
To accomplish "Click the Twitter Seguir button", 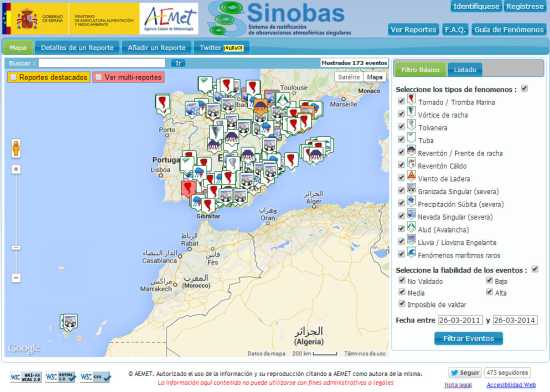I will [464, 373].
